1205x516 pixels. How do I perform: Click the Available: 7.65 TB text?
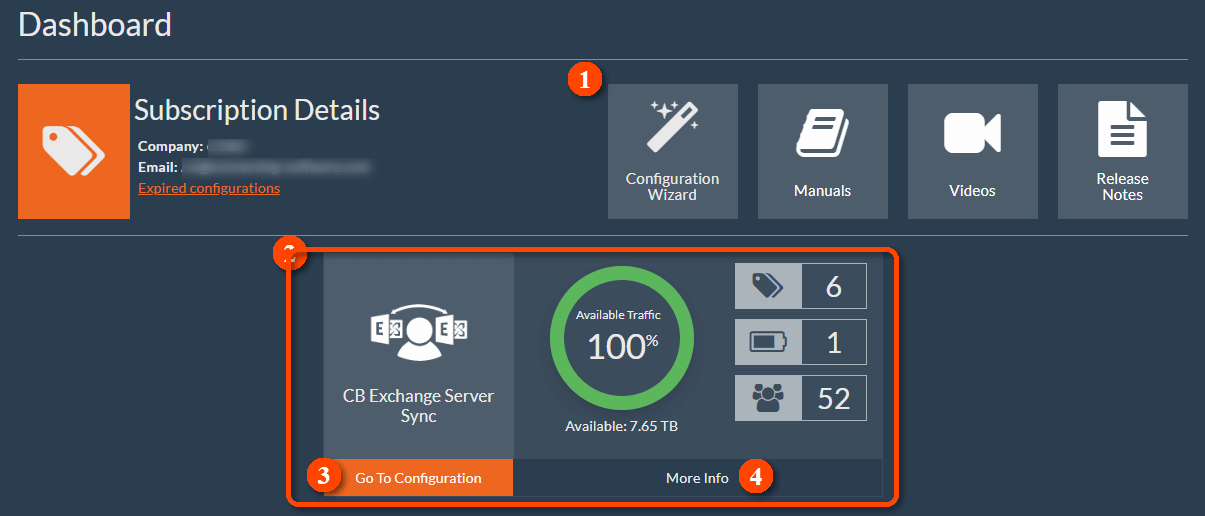[622, 426]
